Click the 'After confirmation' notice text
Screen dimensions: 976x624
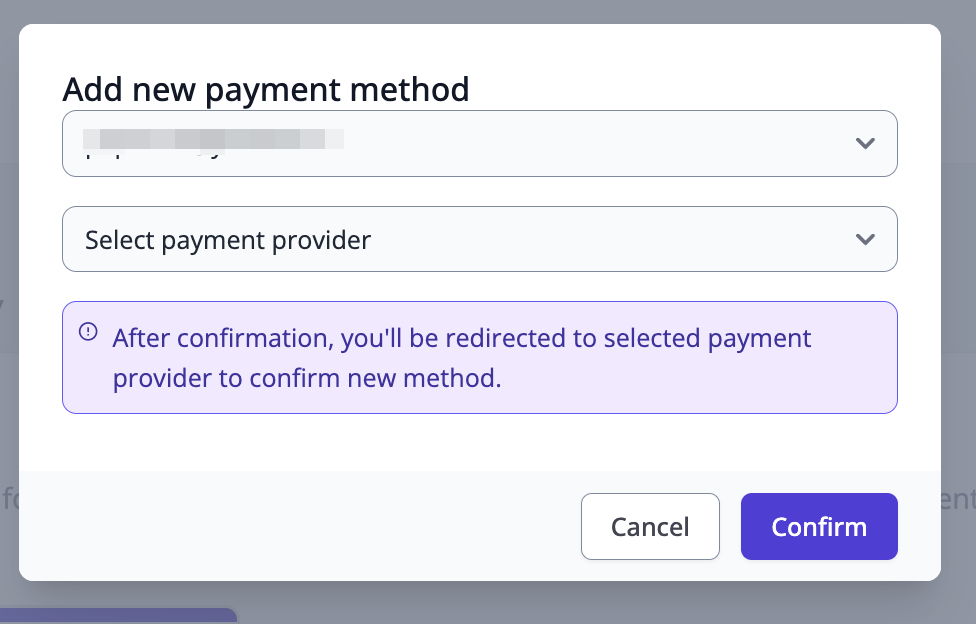point(461,338)
